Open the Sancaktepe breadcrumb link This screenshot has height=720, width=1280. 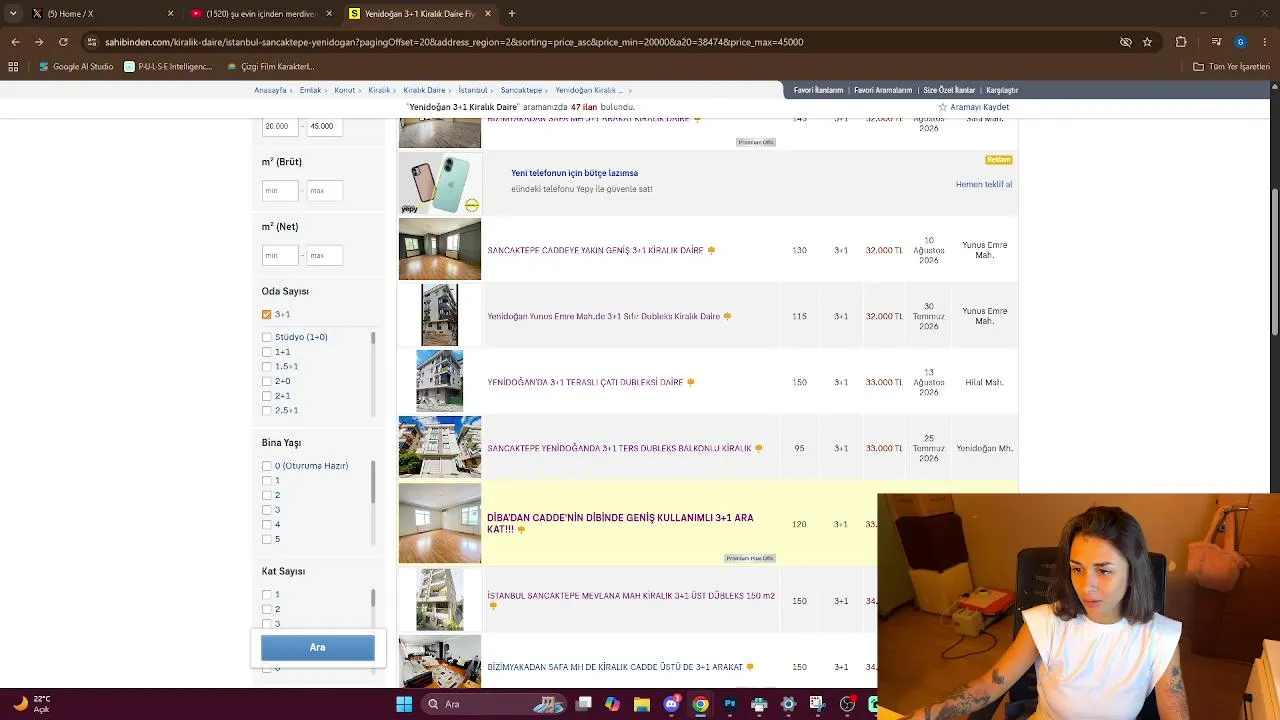(521, 90)
